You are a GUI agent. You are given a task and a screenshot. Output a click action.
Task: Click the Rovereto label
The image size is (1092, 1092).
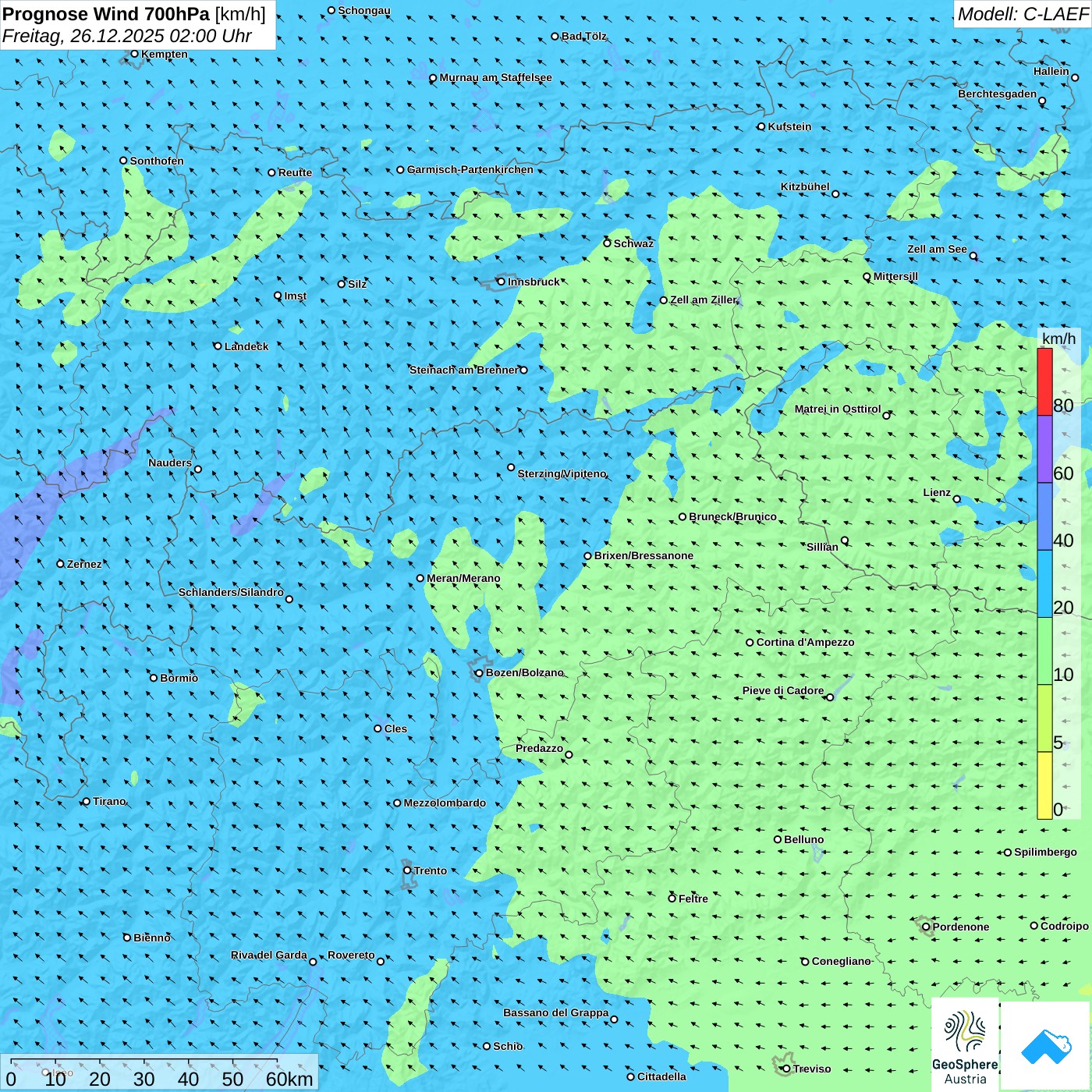pos(352,955)
